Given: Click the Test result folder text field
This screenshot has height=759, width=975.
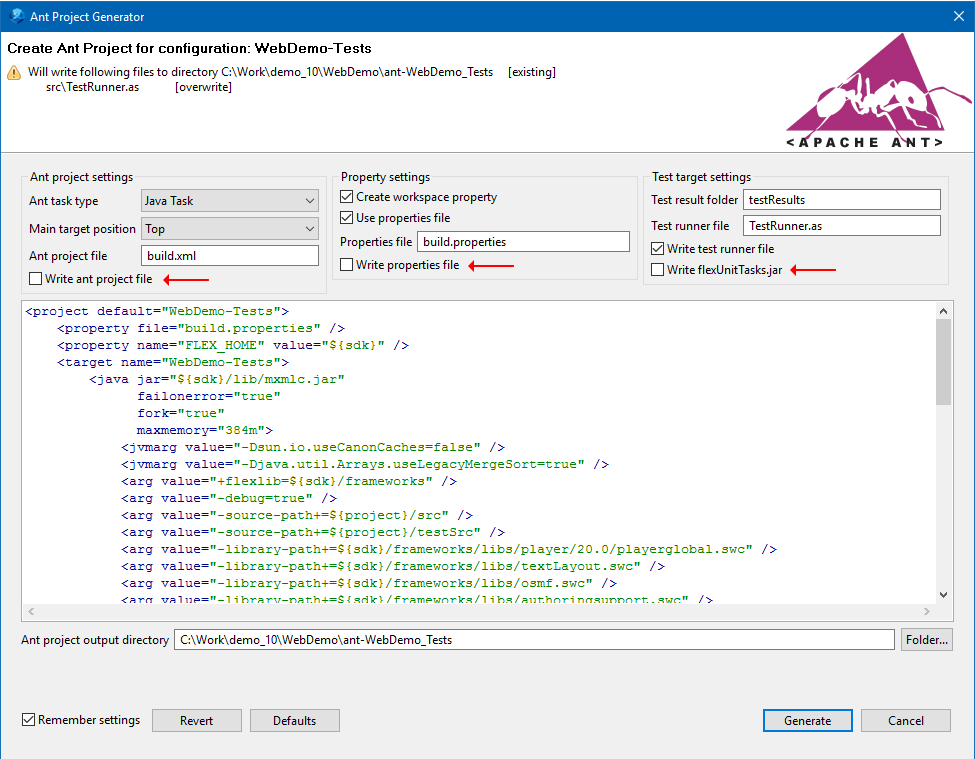Looking at the screenshot, I should [841, 199].
